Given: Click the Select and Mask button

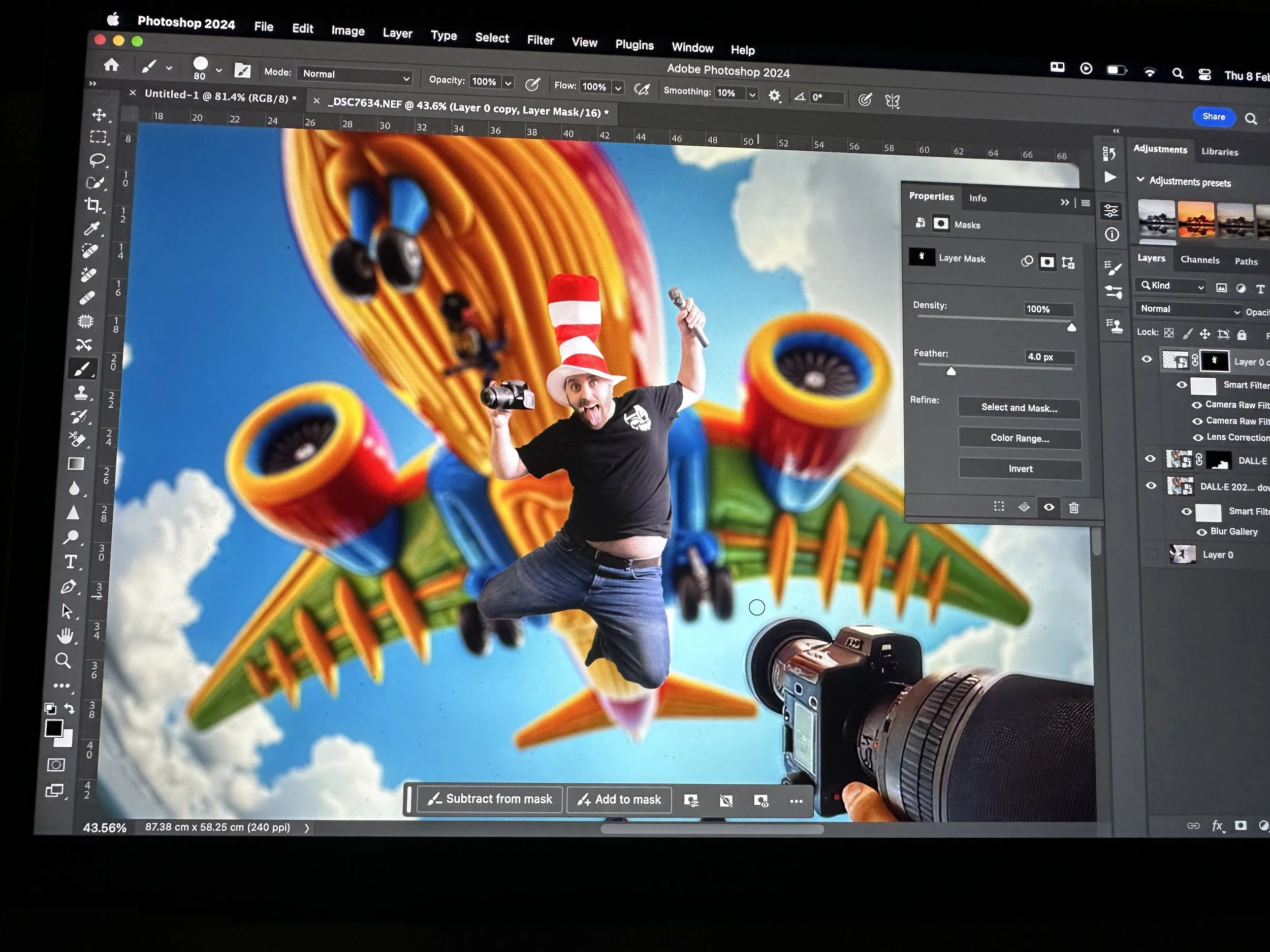Looking at the screenshot, I should tap(1019, 408).
